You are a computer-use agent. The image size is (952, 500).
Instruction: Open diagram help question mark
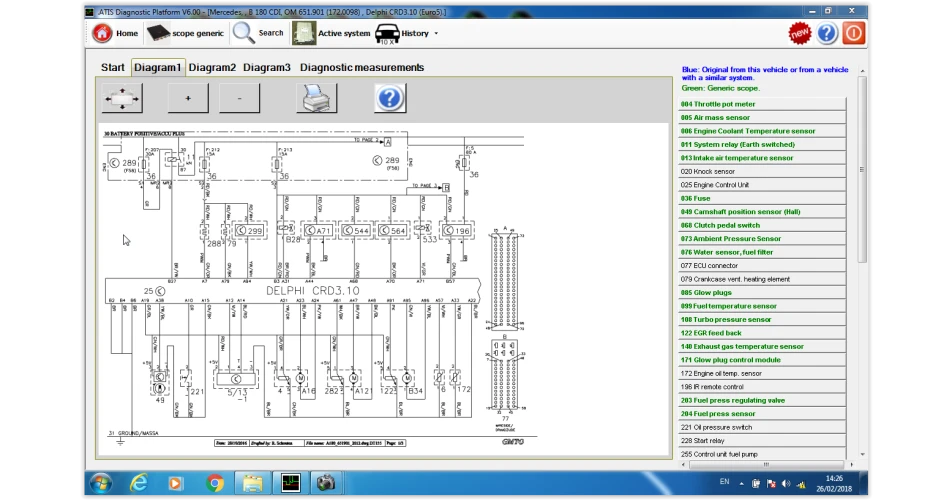tap(390, 98)
